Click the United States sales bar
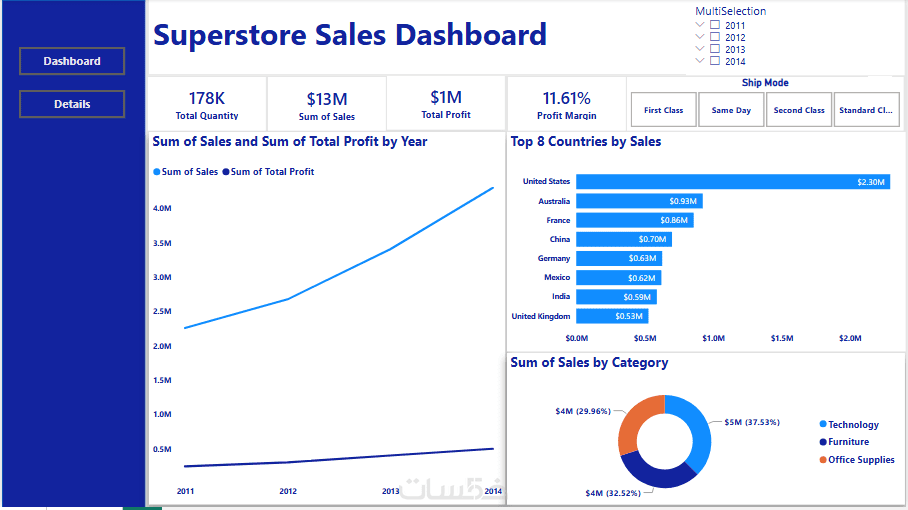Screen dimensions: 908x510 pyautogui.click(x=733, y=182)
